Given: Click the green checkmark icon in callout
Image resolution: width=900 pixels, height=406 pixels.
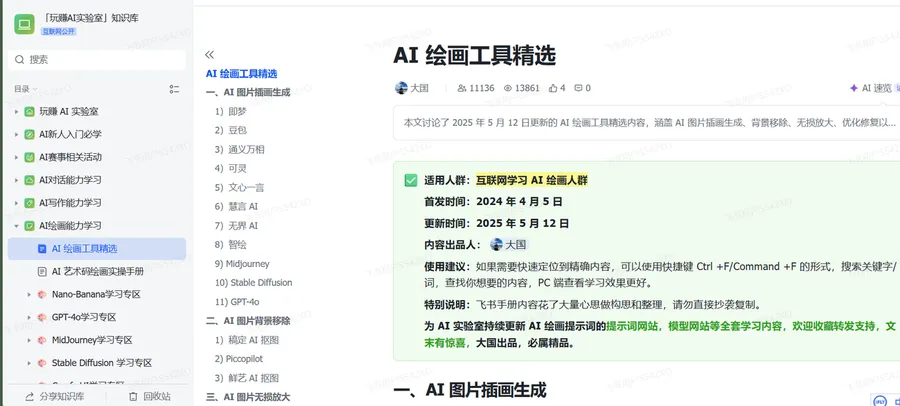Looking at the screenshot, I should (x=411, y=180).
